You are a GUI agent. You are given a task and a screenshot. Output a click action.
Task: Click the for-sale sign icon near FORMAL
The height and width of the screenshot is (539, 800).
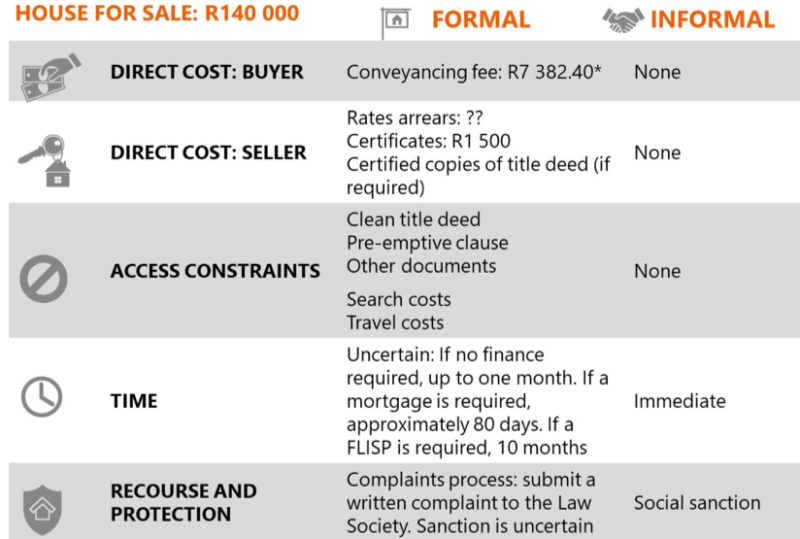click(395, 23)
